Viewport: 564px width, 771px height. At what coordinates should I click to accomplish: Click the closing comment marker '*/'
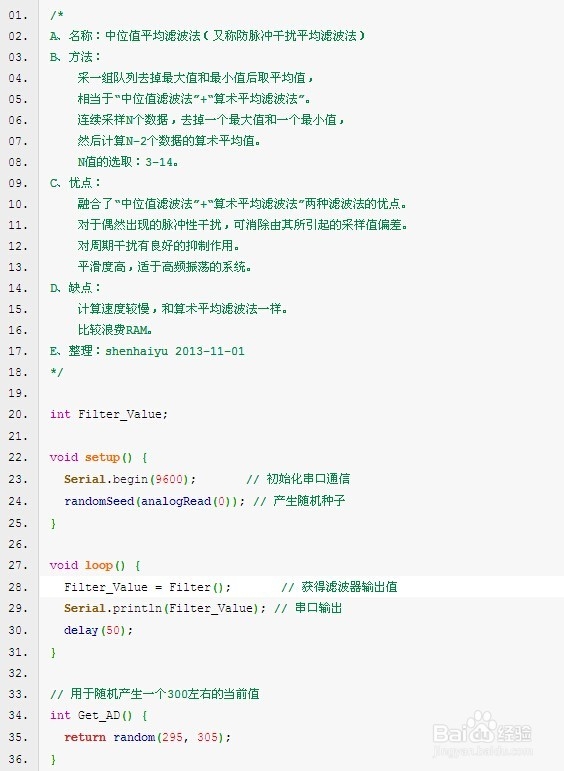click(x=57, y=372)
